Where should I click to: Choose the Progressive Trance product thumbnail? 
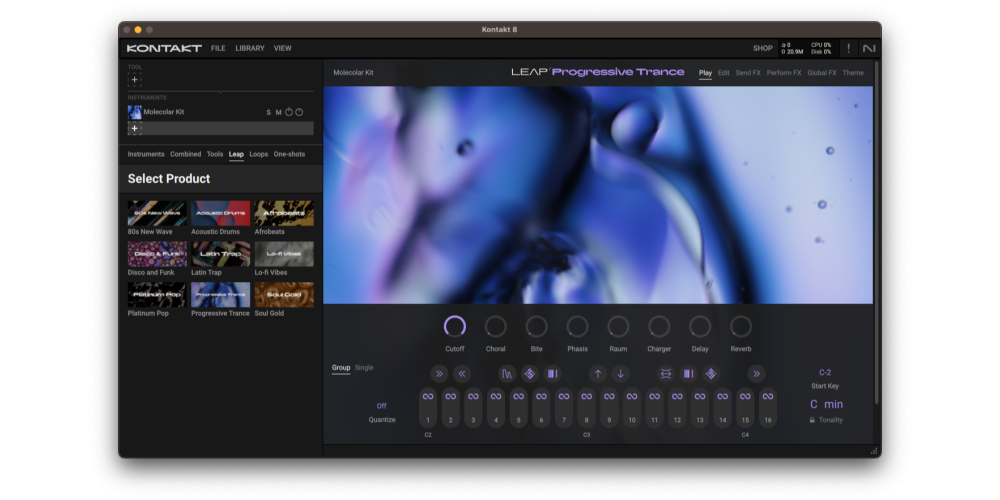(x=221, y=295)
